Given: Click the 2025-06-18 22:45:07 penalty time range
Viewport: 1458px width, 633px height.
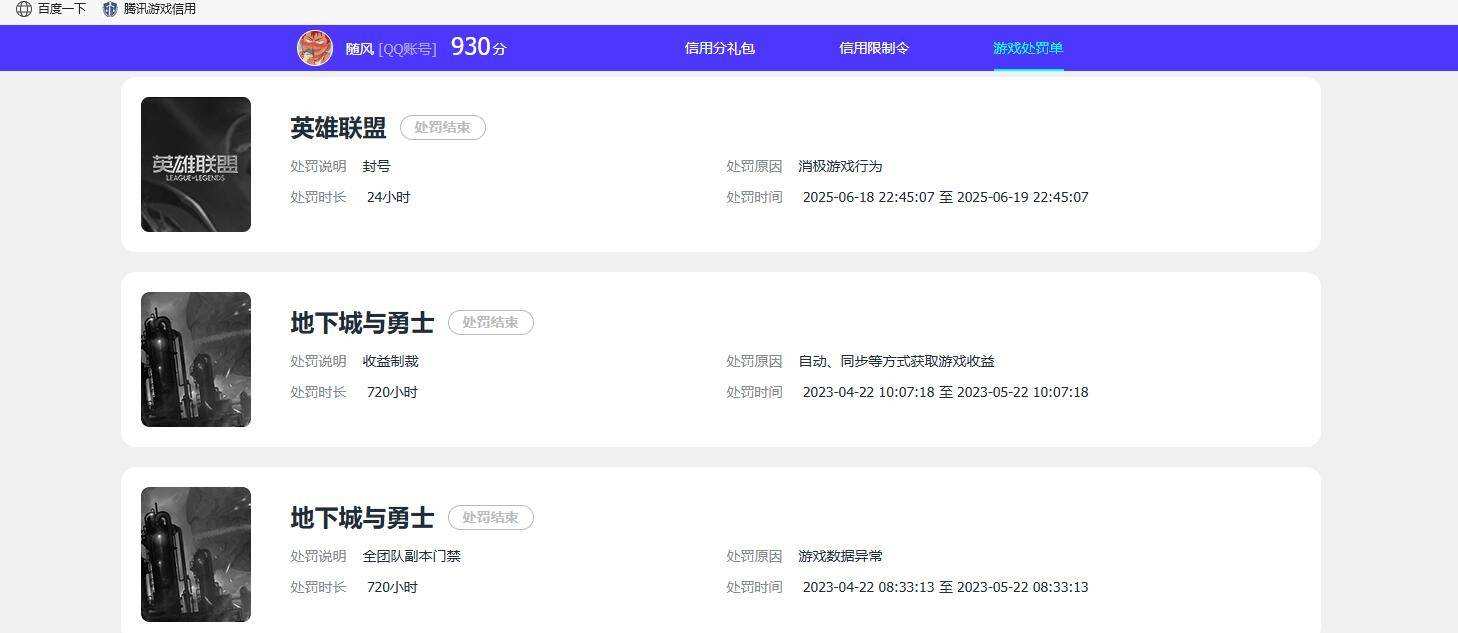Looking at the screenshot, I should click(946, 198).
